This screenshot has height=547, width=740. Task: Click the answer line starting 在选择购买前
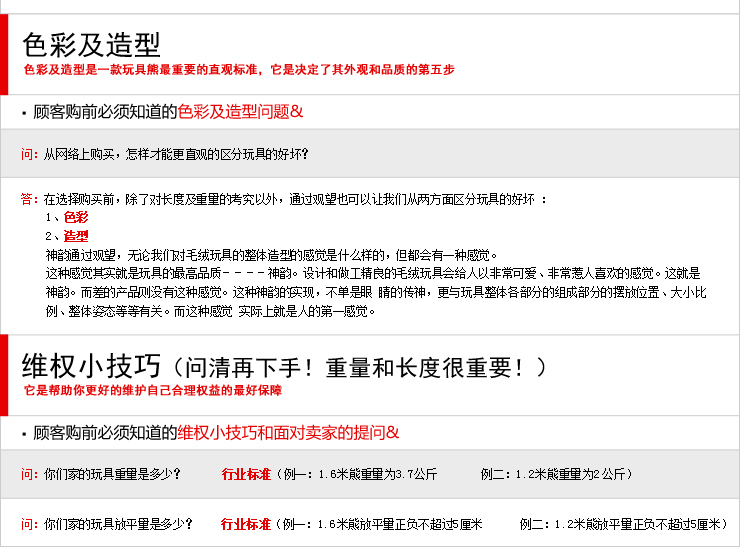(295, 199)
